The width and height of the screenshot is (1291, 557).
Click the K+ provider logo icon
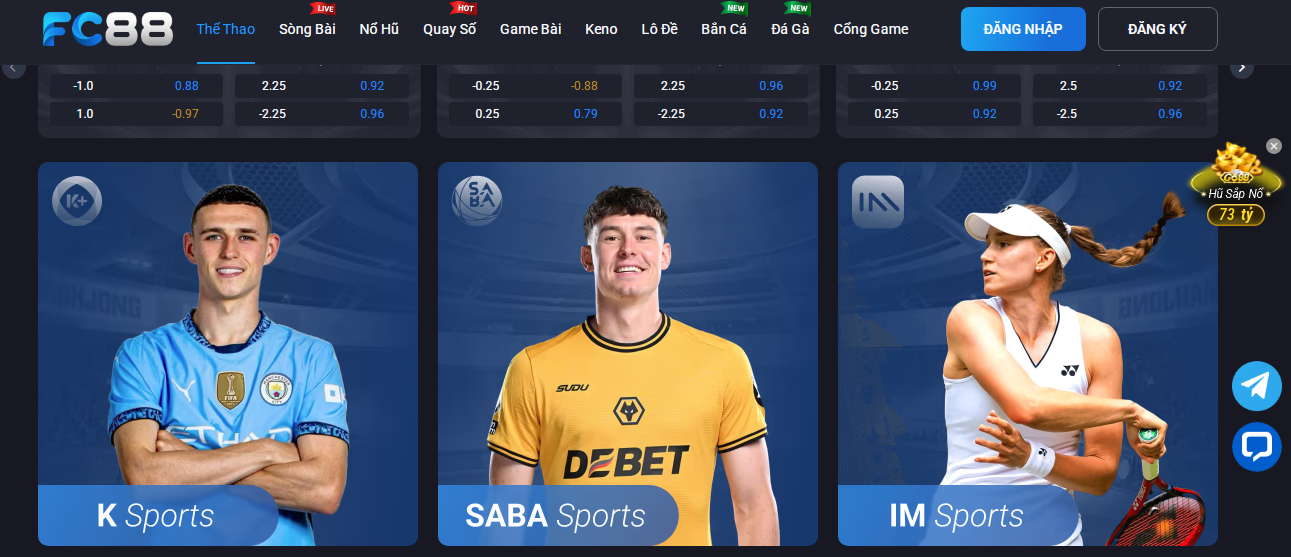click(77, 201)
